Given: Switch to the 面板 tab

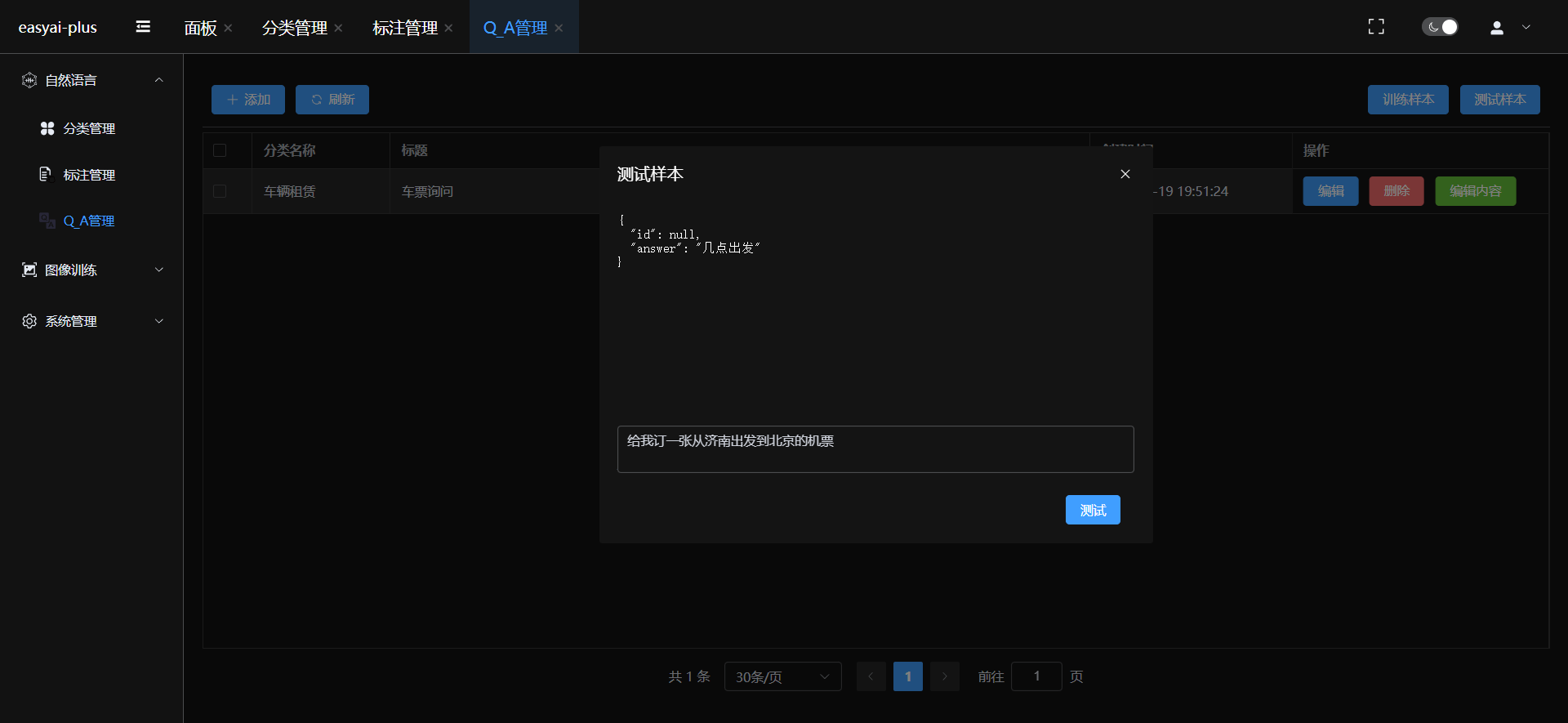Looking at the screenshot, I should 201,28.
